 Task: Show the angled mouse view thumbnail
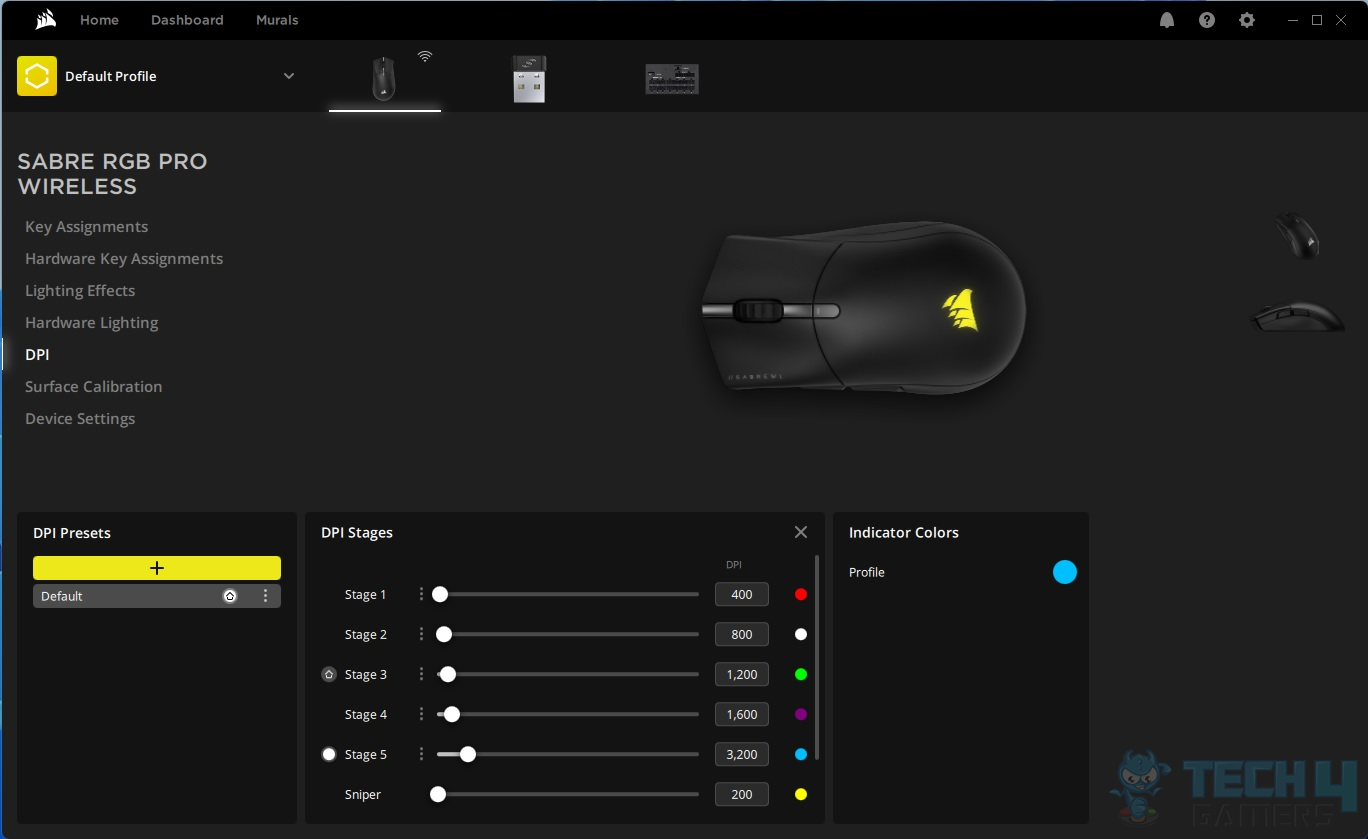click(x=1297, y=236)
